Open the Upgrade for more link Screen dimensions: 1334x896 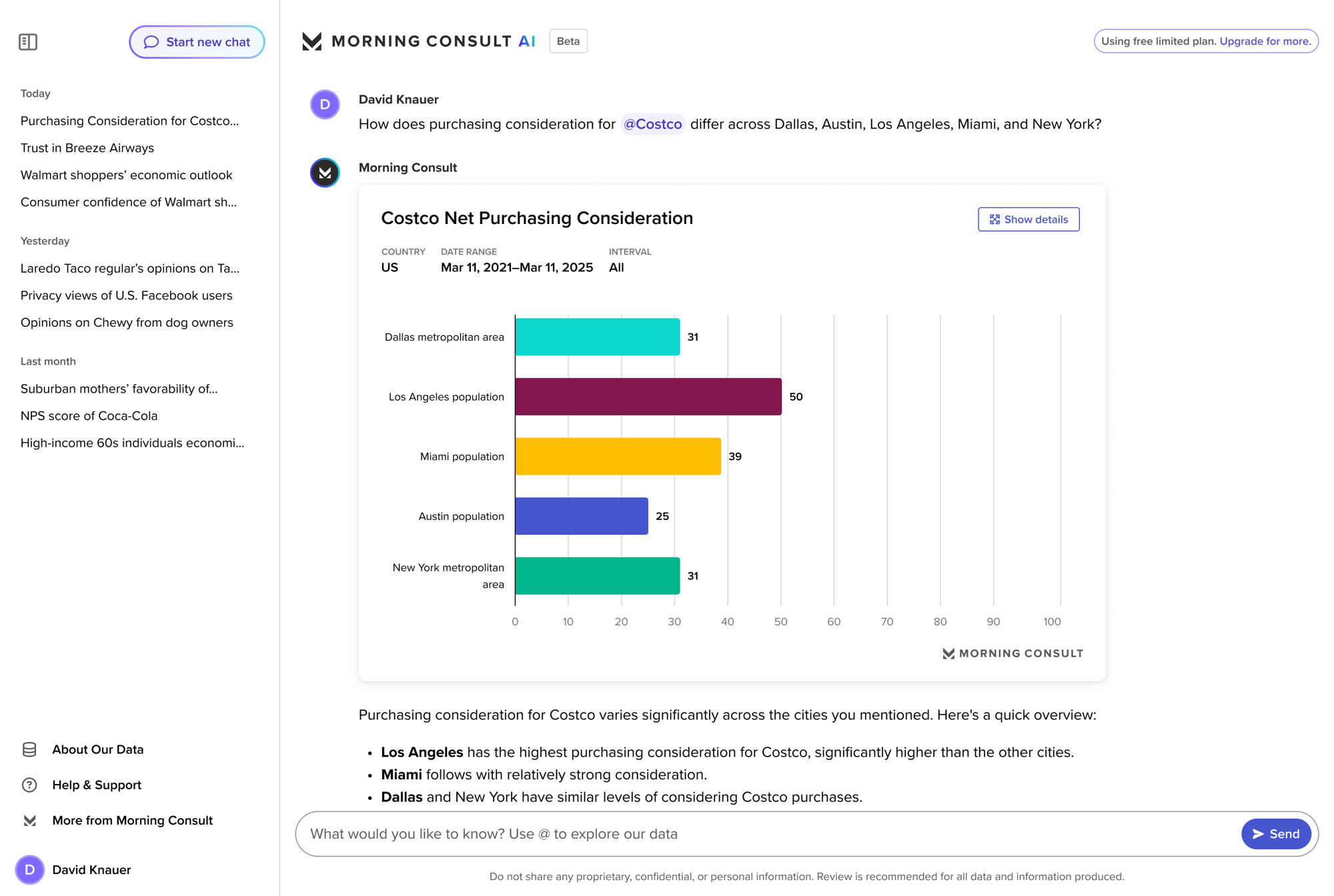(1265, 41)
